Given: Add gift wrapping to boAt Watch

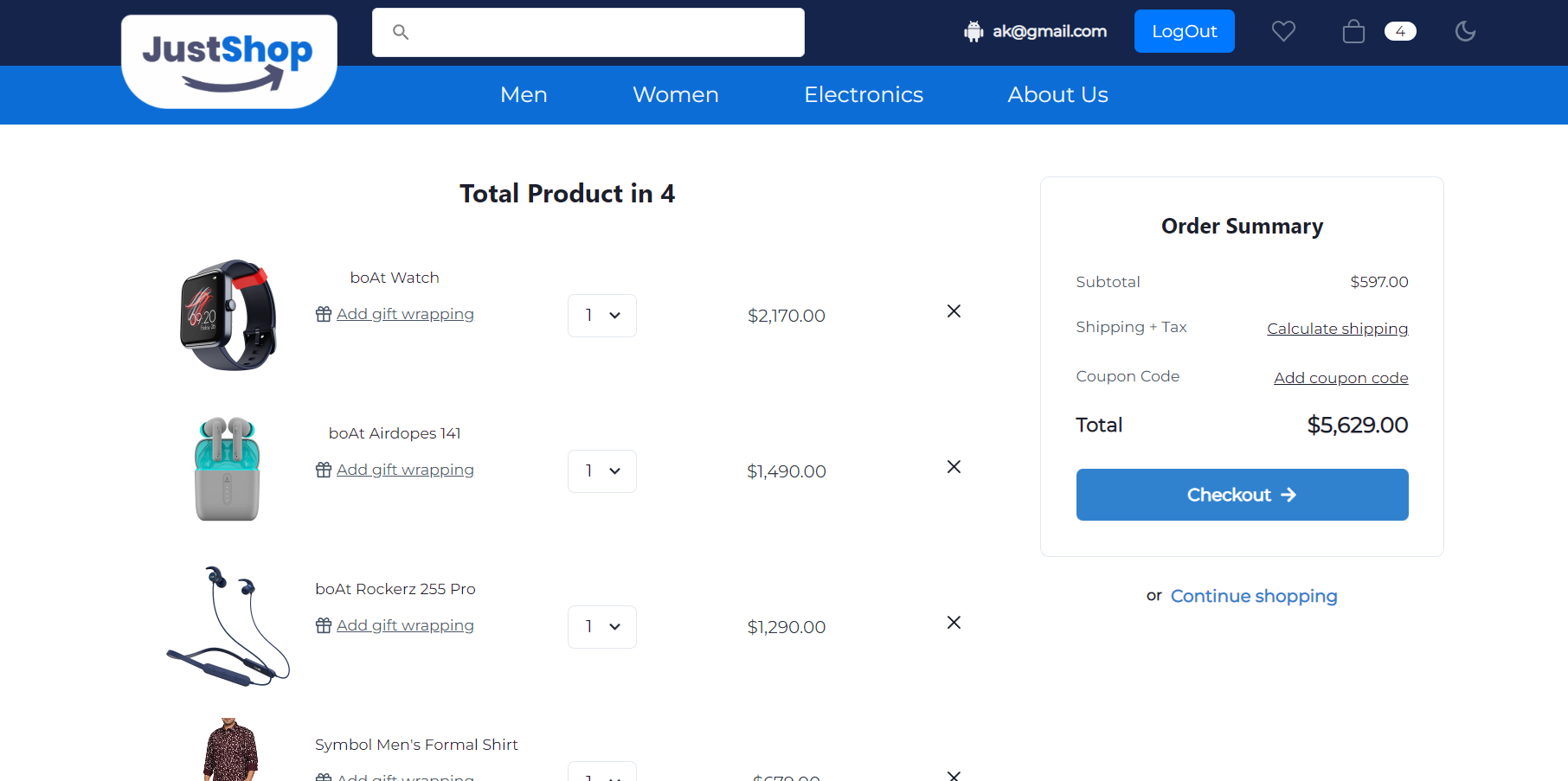Looking at the screenshot, I should (405, 314).
